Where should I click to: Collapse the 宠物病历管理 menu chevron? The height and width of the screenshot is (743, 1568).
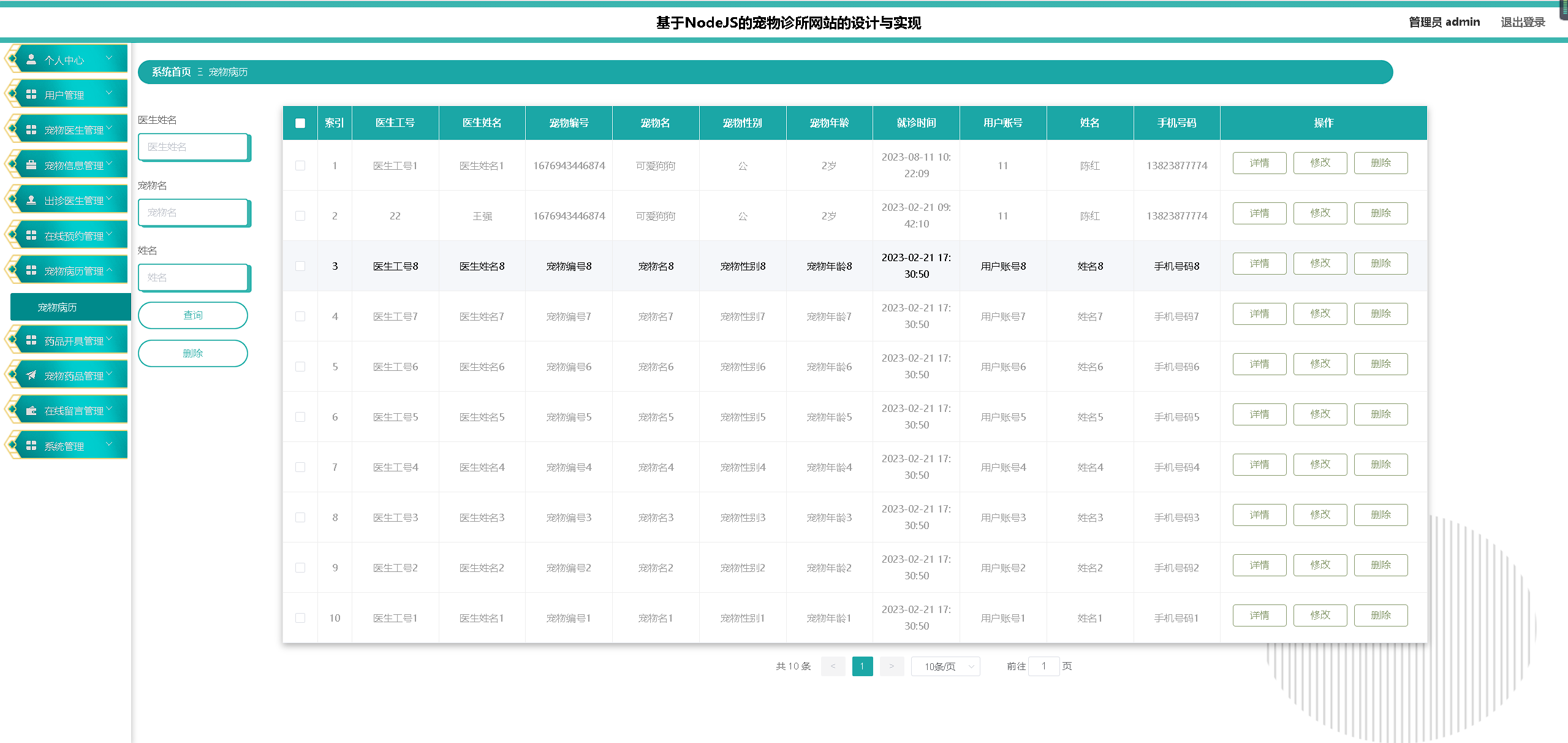110,270
